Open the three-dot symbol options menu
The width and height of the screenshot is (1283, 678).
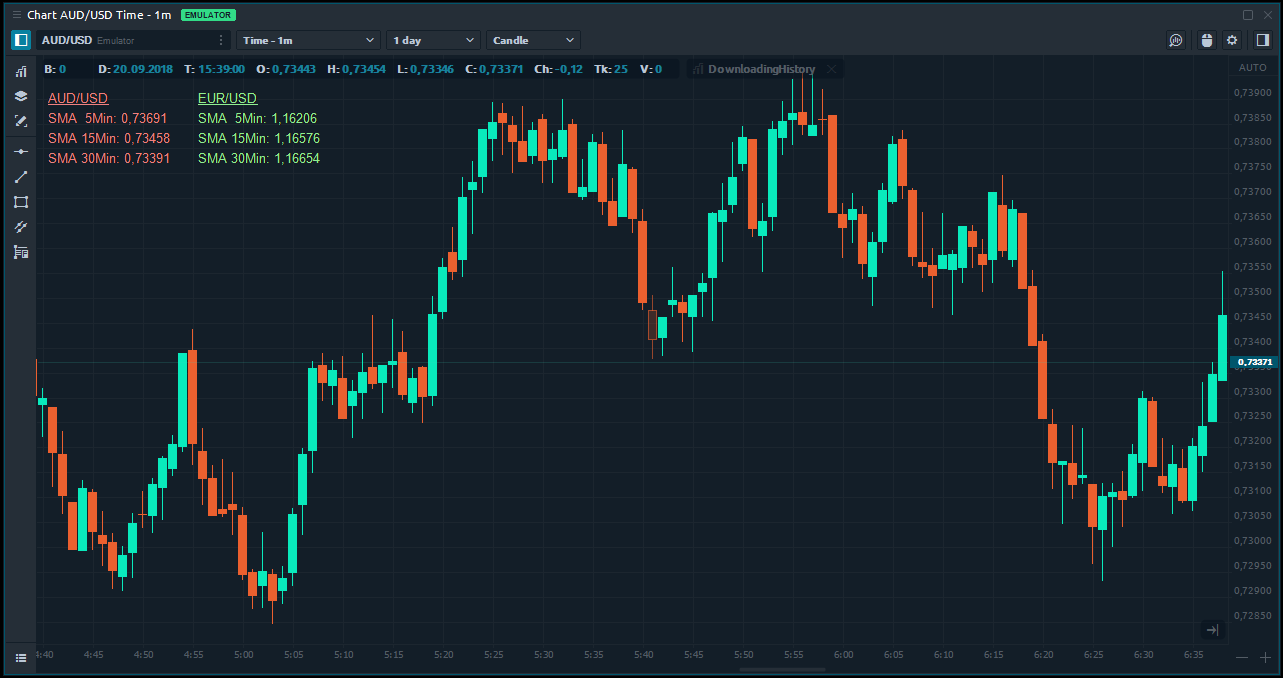(221, 40)
